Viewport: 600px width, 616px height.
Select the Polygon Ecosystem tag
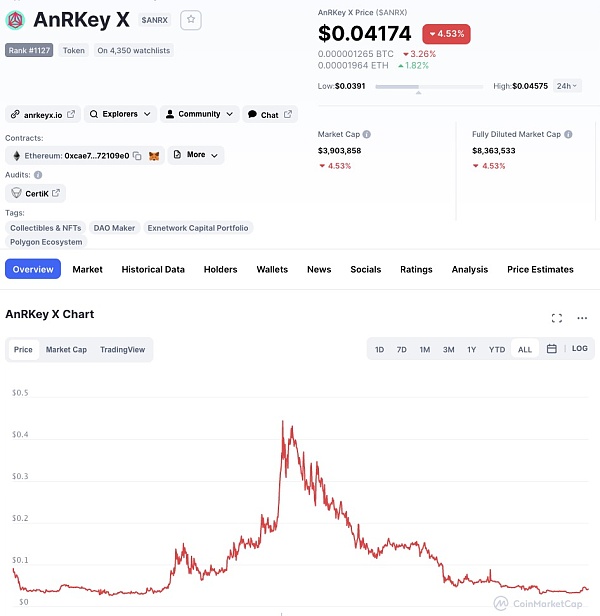point(47,242)
